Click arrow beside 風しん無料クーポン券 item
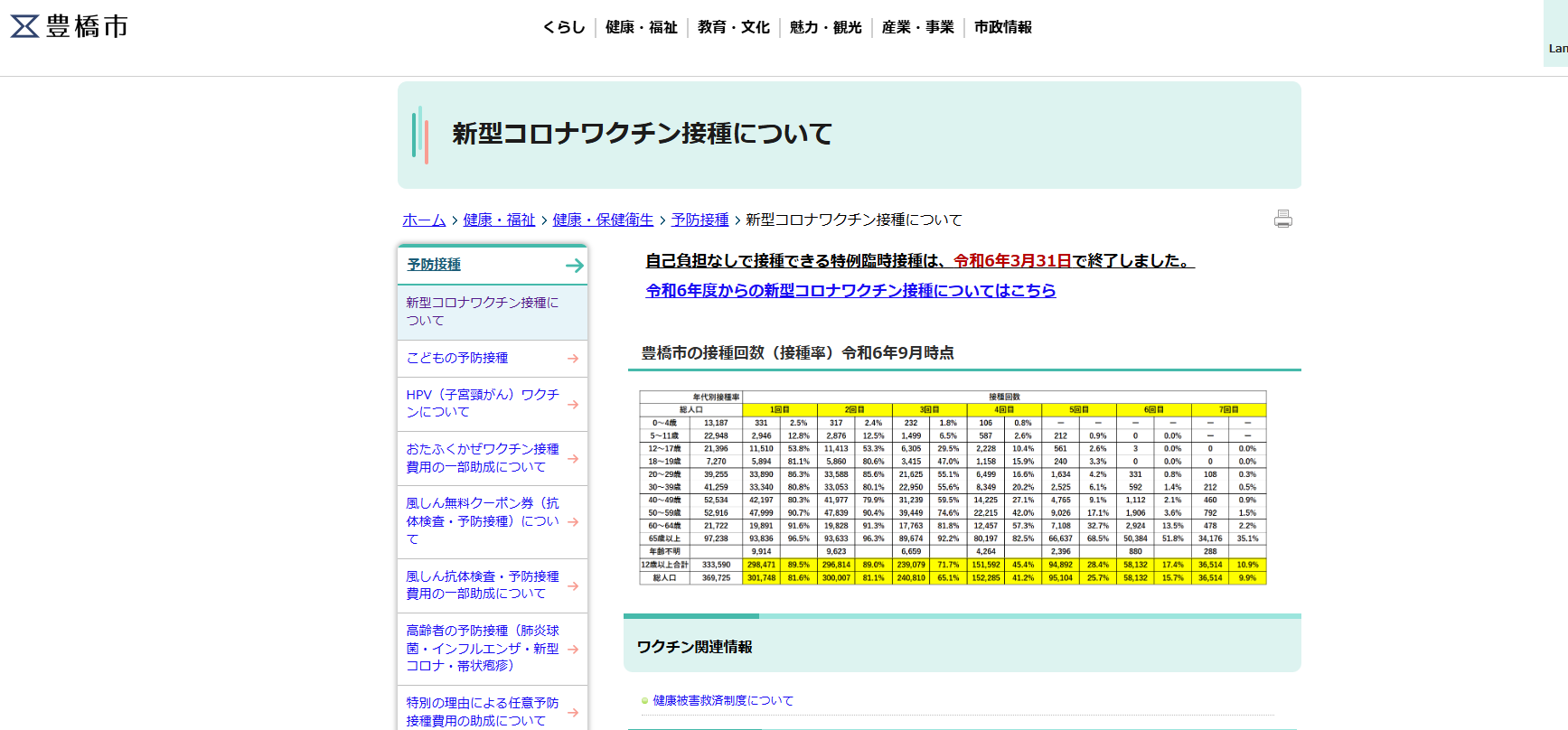The image size is (1568, 730). click(x=572, y=522)
